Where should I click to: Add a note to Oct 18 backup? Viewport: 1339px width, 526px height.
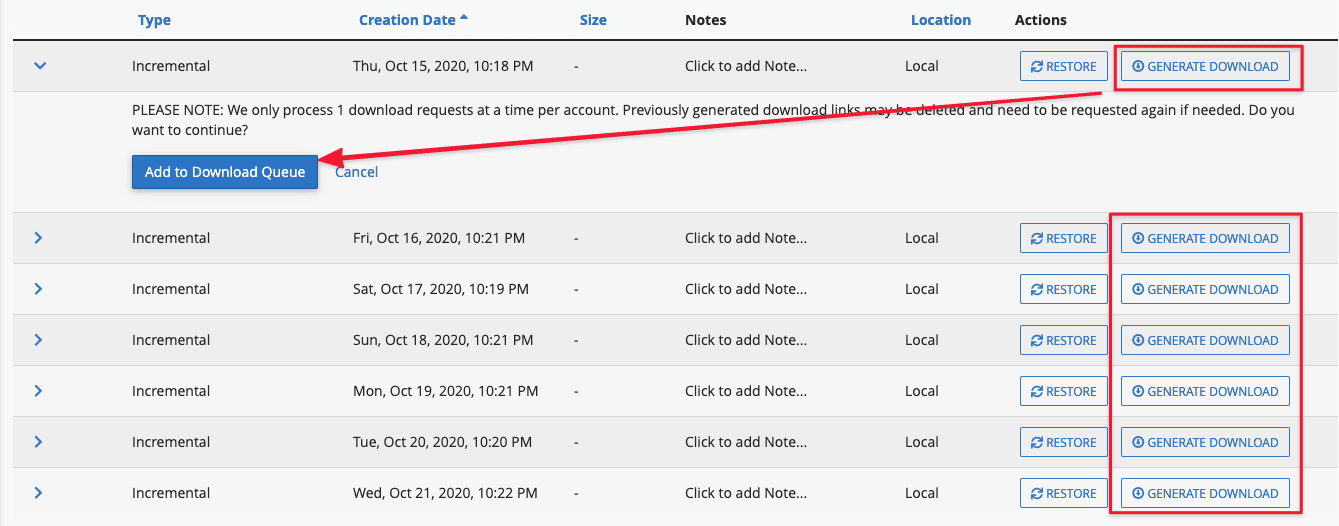(745, 340)
